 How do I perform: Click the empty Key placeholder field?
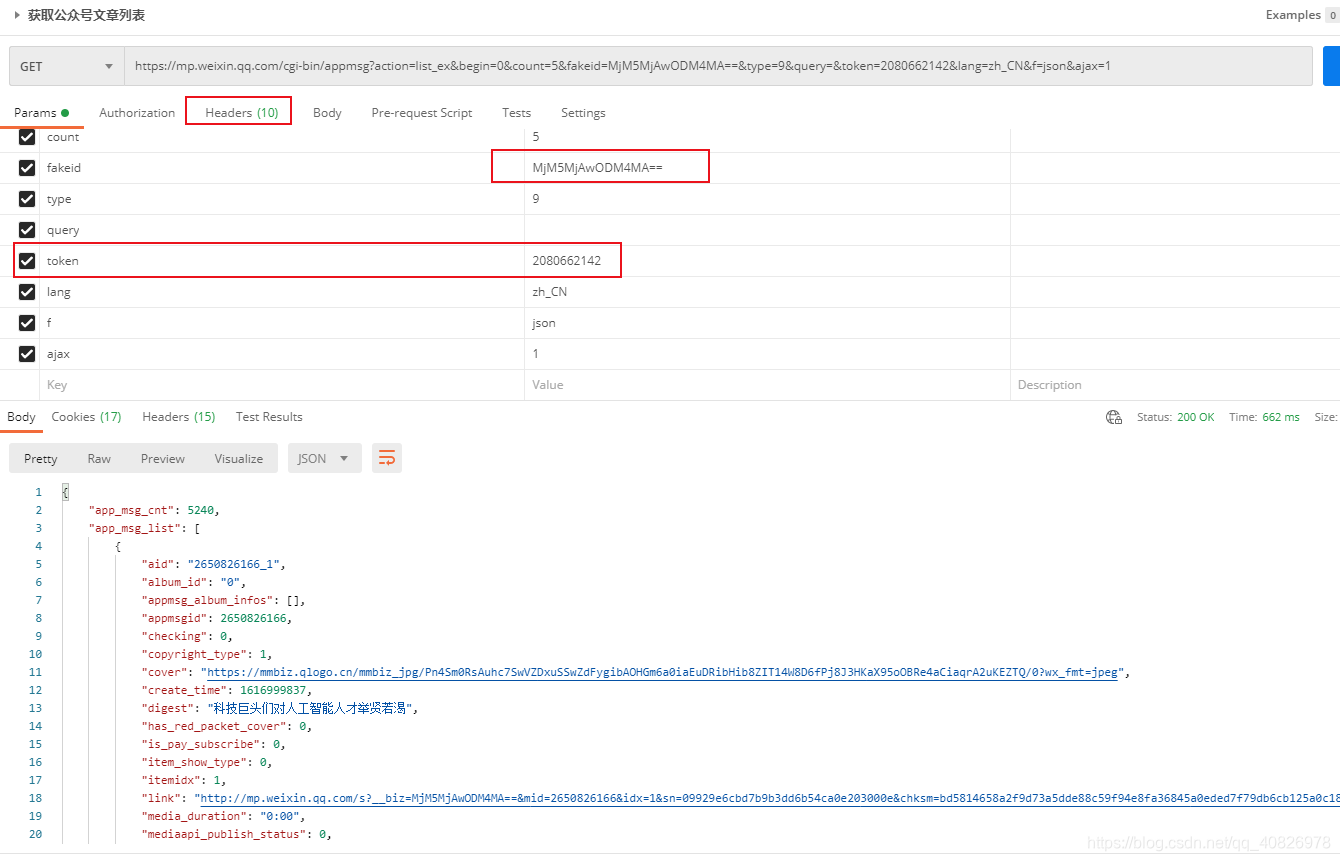[x=282, y=385]
